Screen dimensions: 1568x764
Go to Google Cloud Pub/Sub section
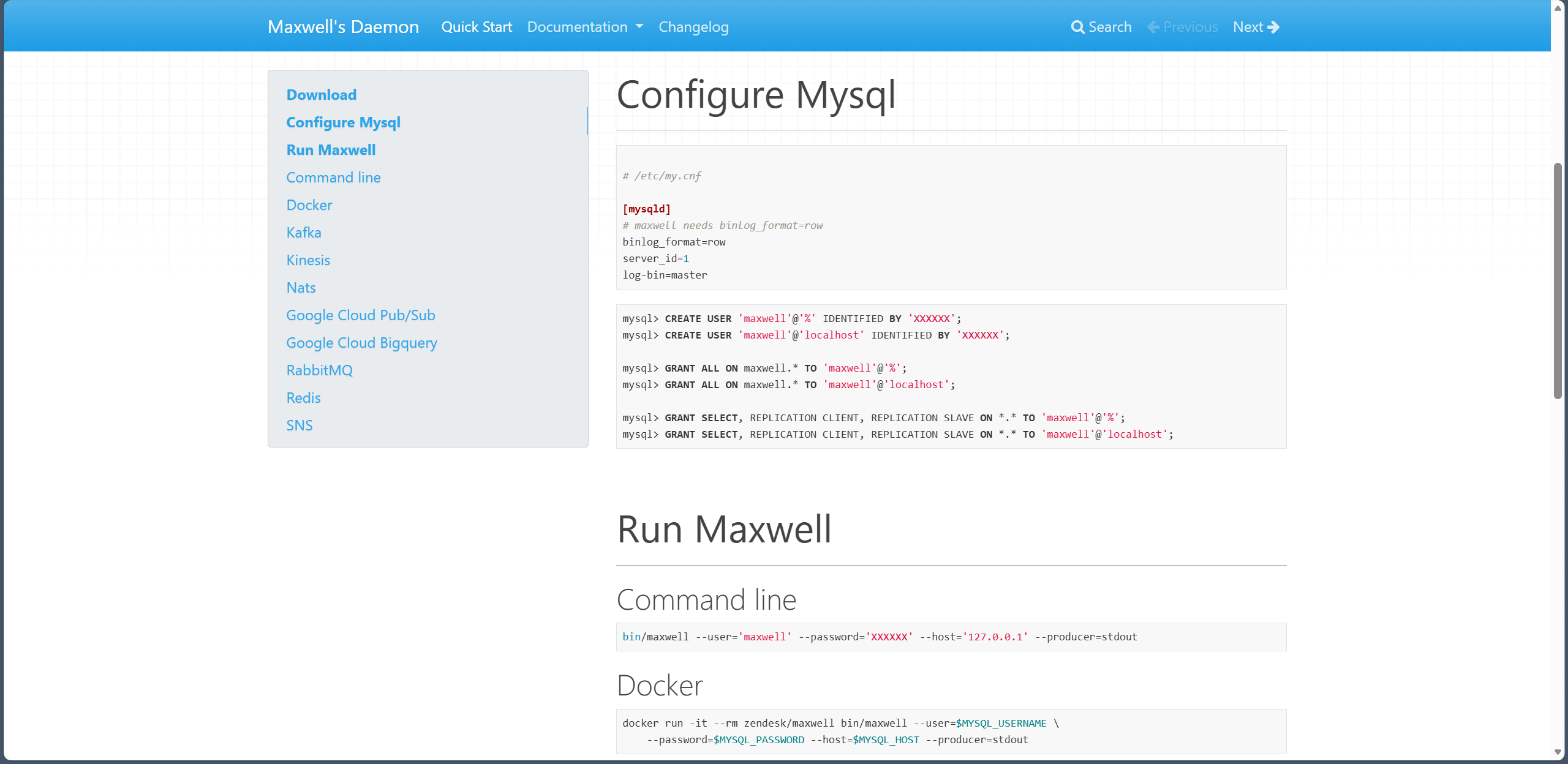(x=361, y=315)
